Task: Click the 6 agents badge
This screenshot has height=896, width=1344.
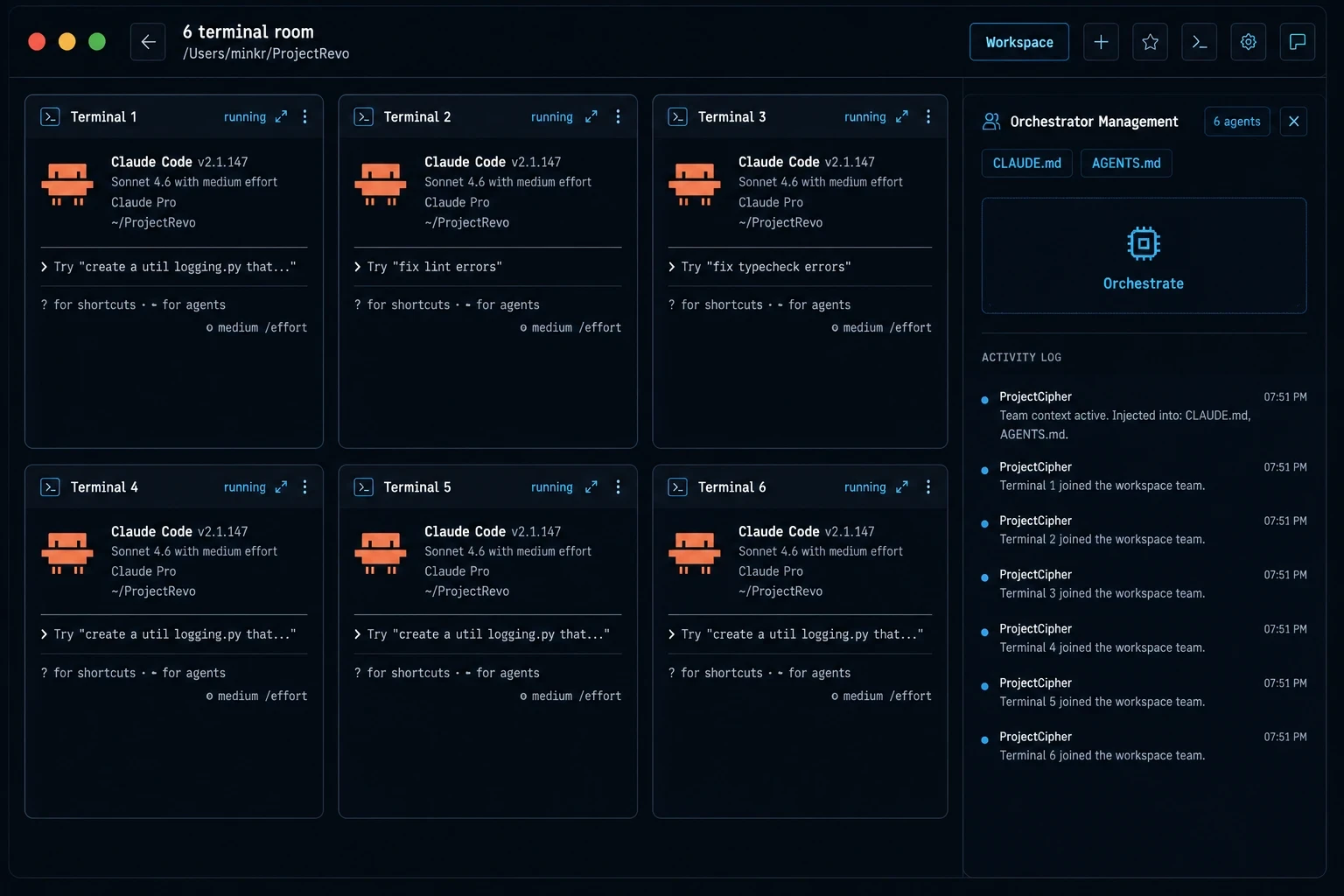Action: point(1236,122)
